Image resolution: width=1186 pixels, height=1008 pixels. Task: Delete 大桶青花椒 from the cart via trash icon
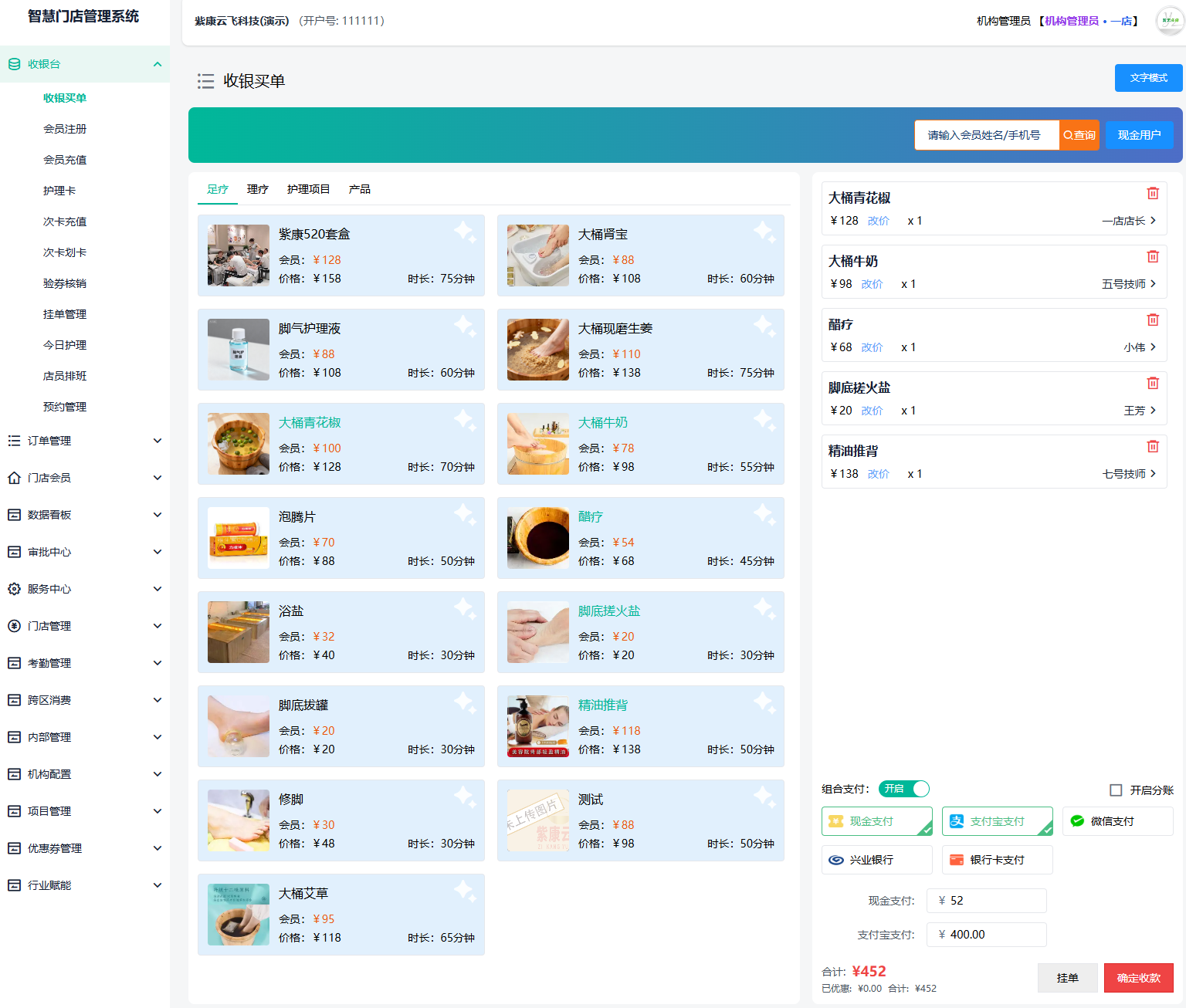click(1153, 193)
